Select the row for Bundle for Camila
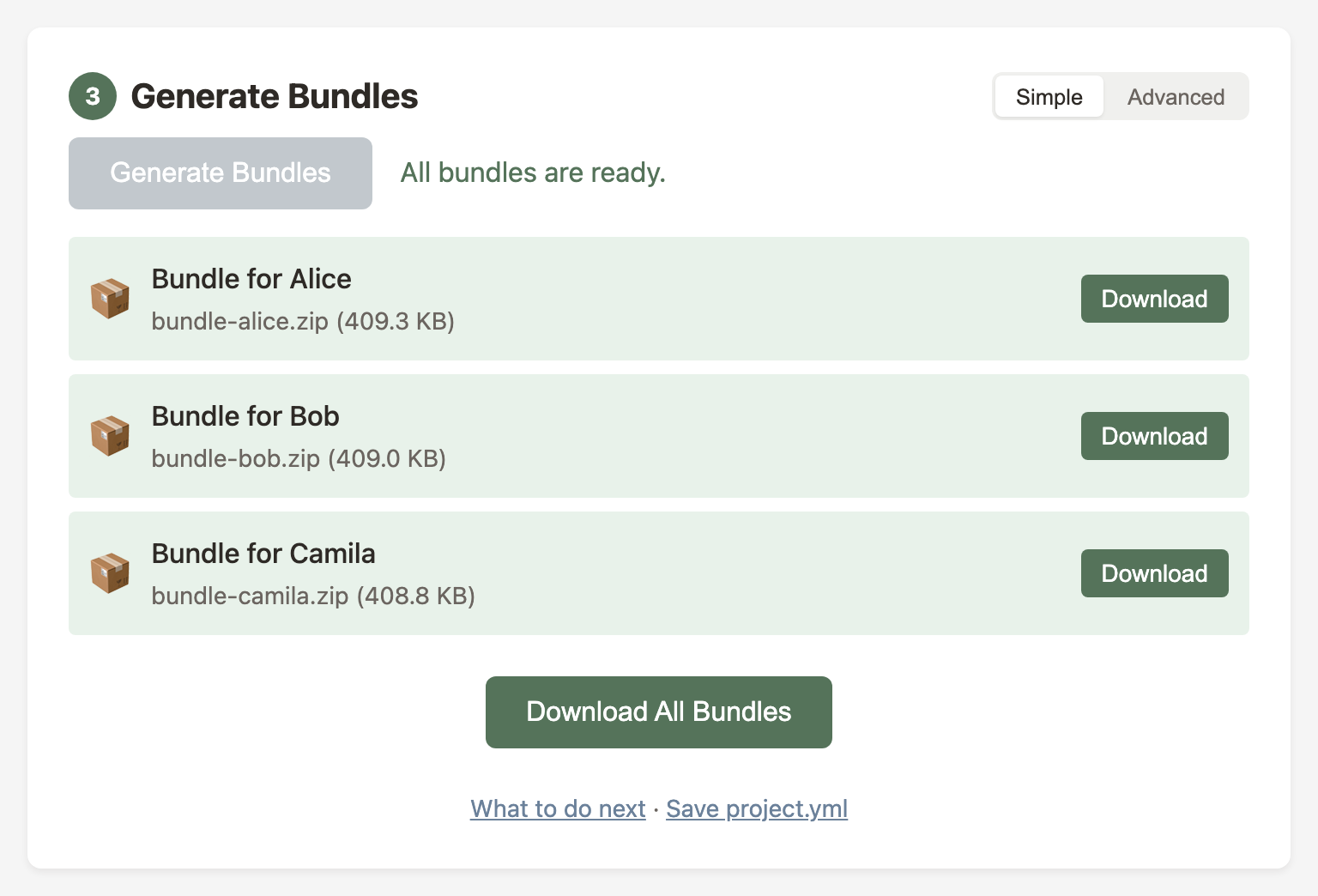The height and width of the screenshot is (896, 1318). click(601, 573)
